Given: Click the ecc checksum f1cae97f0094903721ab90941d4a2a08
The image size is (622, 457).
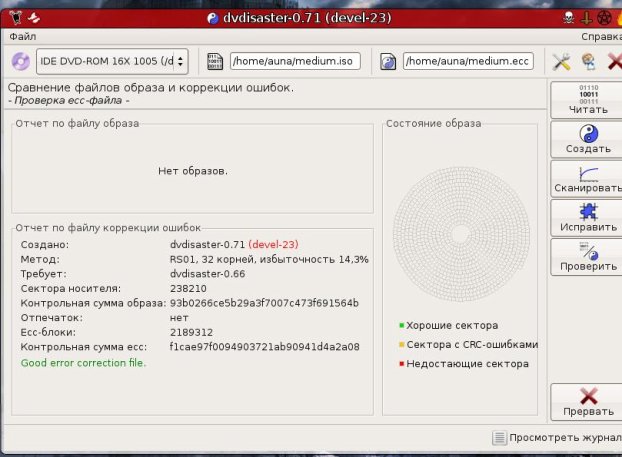Looking at the screenshot, I should click(265, 347).
